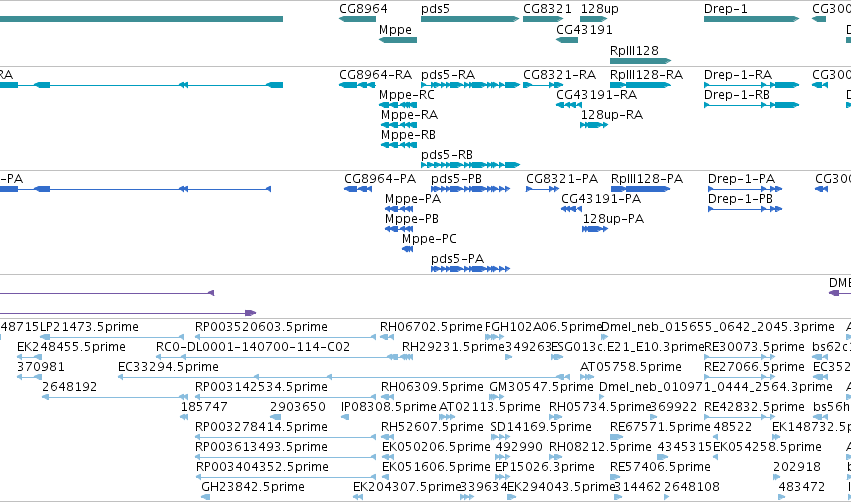851x502 pixels.
Task: Select feature 2903650
Action: (297, 406)
